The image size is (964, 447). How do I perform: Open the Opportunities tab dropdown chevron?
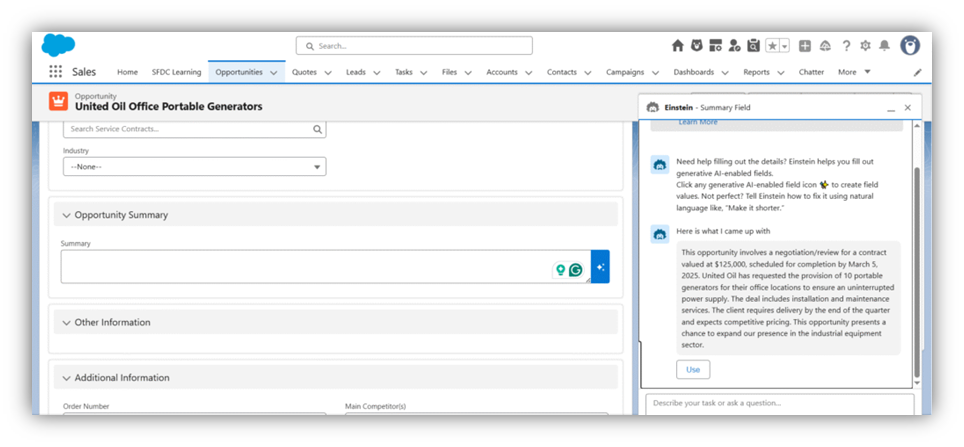coord(274,73)
